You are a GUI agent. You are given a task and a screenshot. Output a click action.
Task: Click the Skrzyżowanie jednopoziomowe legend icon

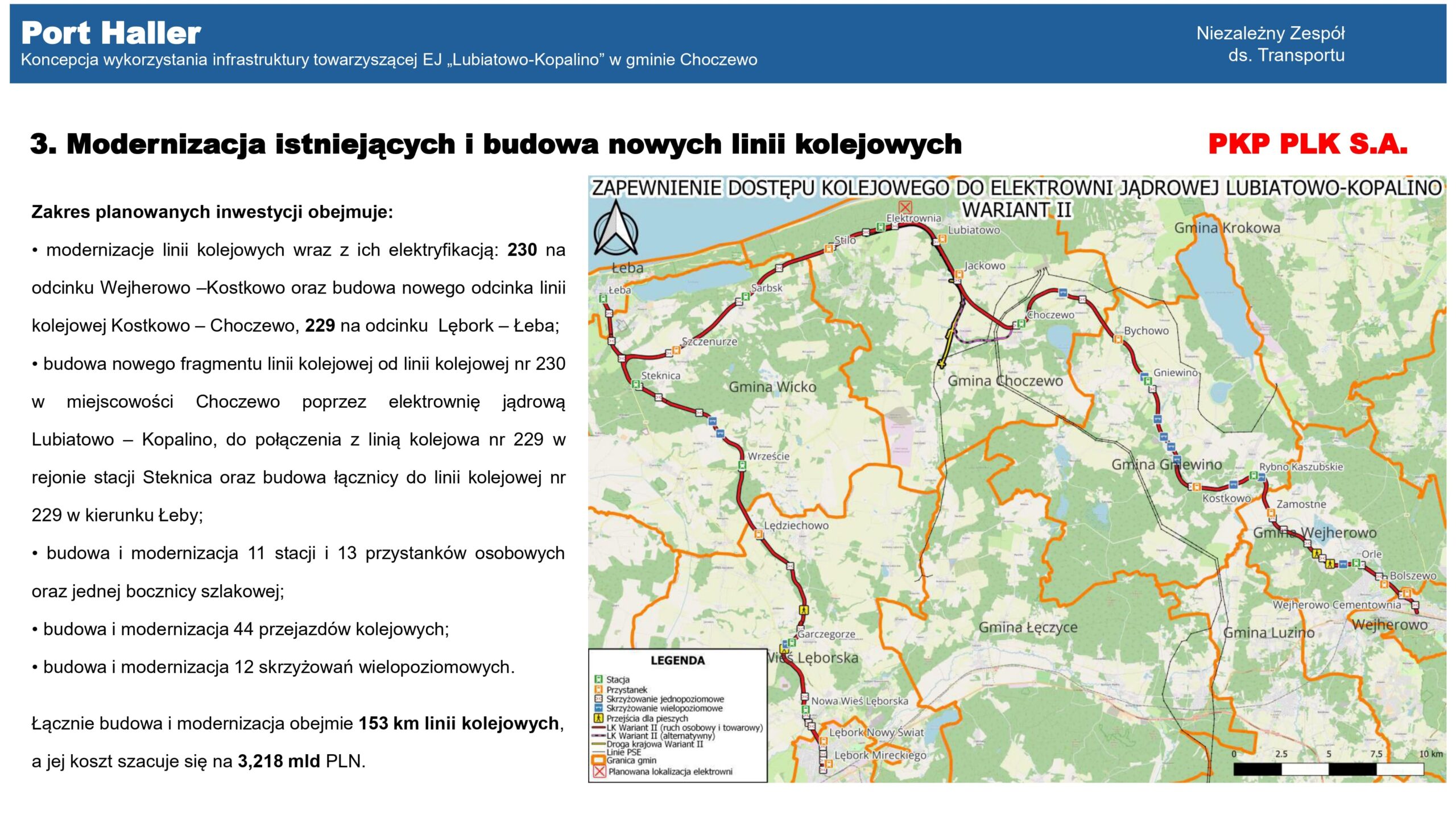(x=598, y=699)
